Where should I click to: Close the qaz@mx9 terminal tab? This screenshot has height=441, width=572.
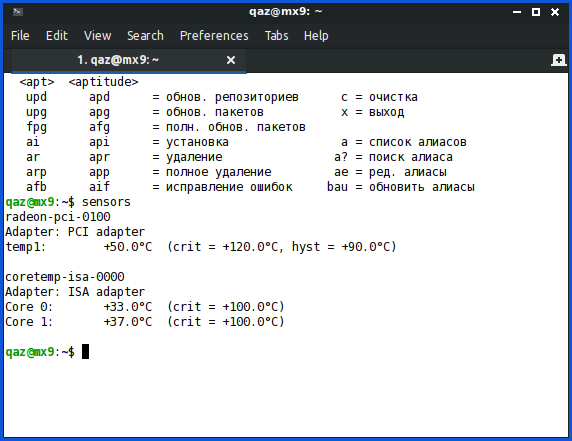pyautogui.click(x=231, y=60)
